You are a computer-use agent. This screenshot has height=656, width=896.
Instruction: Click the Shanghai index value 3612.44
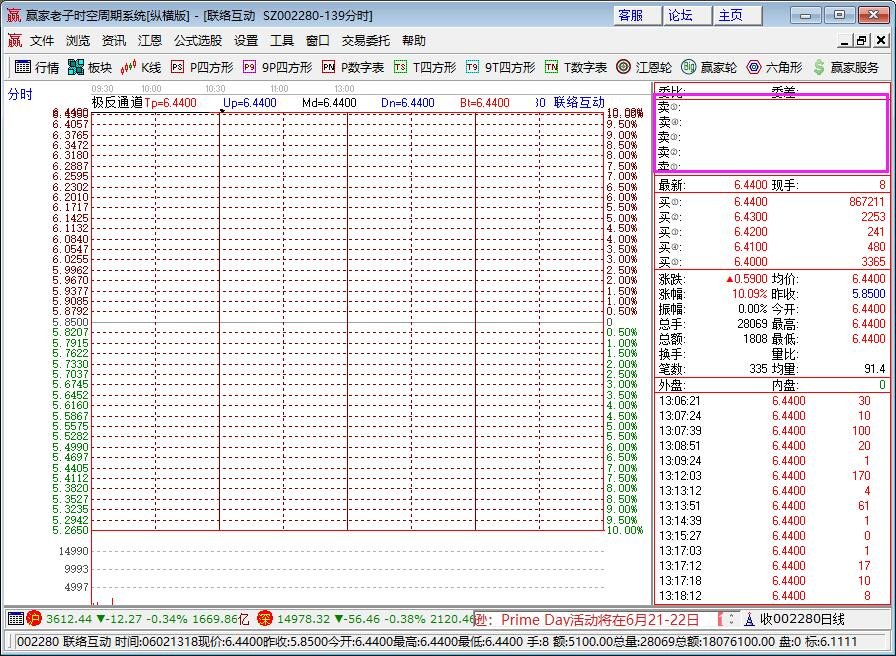pyautogui.click(x=69, y=619)
